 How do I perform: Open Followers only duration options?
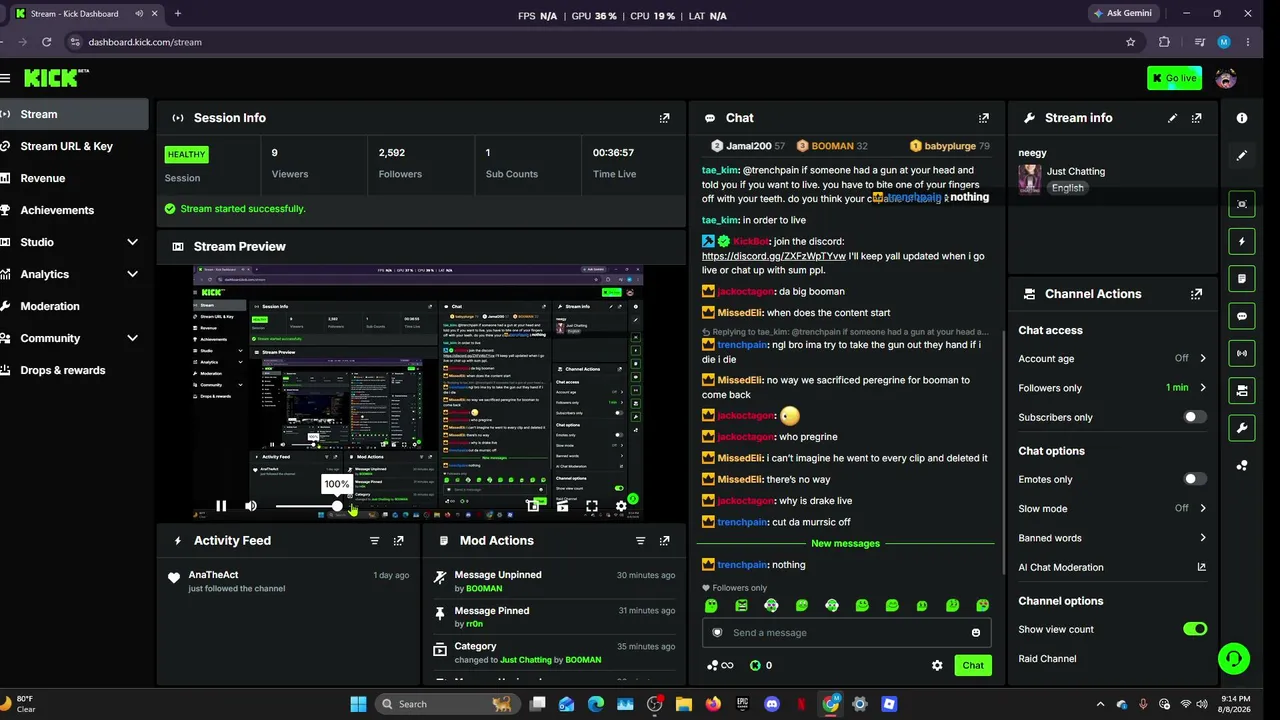pos(1112,388)
